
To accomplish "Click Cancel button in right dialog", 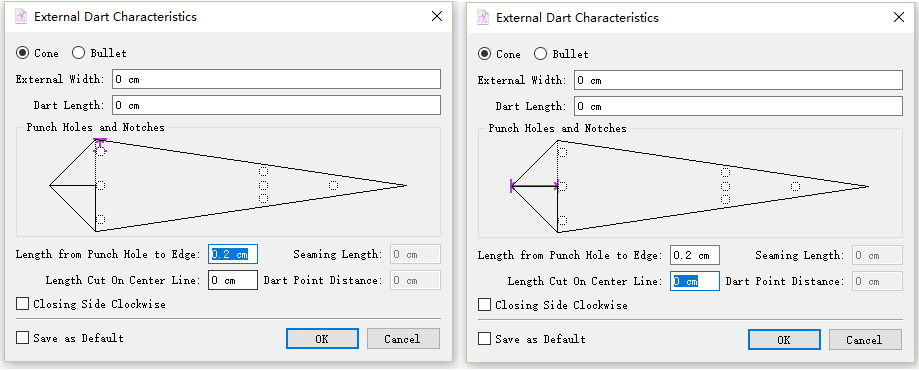I will [x=865, y=340].
